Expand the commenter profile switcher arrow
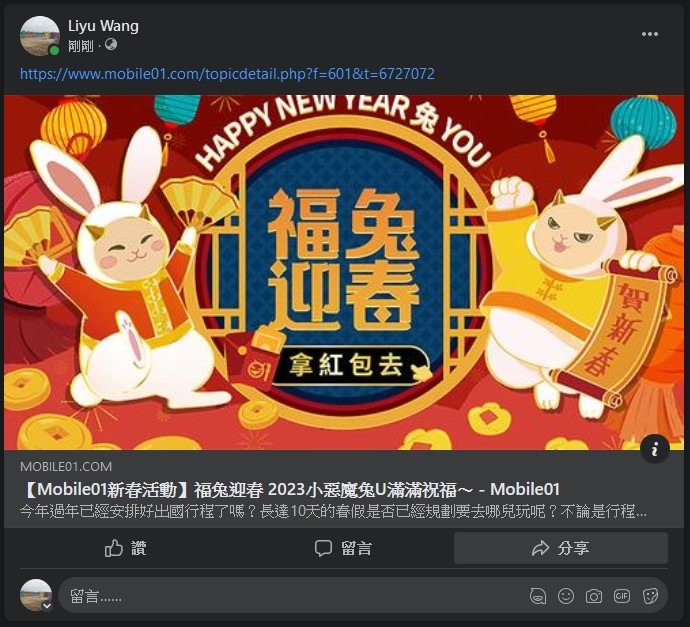 pyautogui.click(x=47, y=606)
